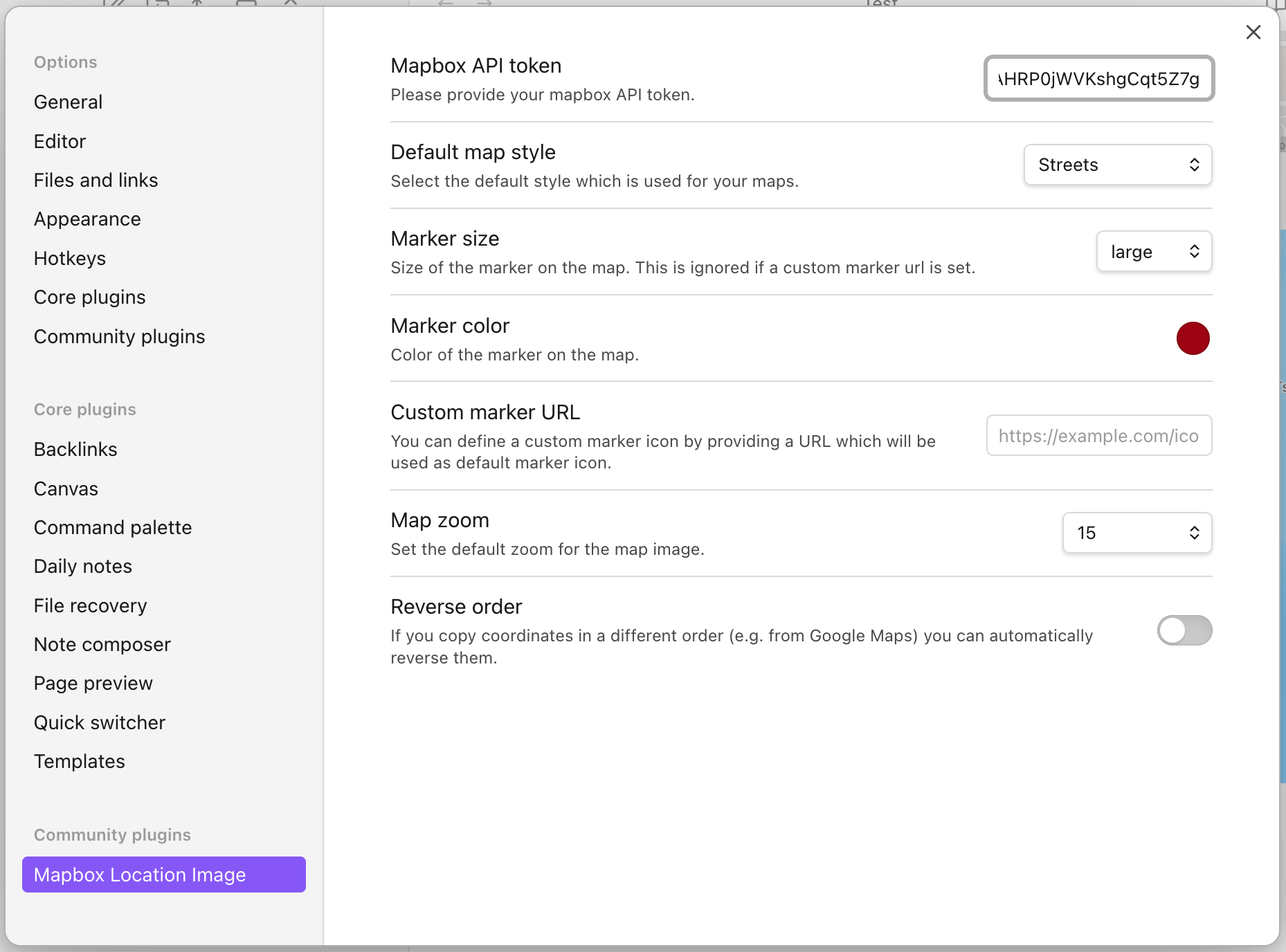
Task: Open Editor settings
Action: coord(60,141)
